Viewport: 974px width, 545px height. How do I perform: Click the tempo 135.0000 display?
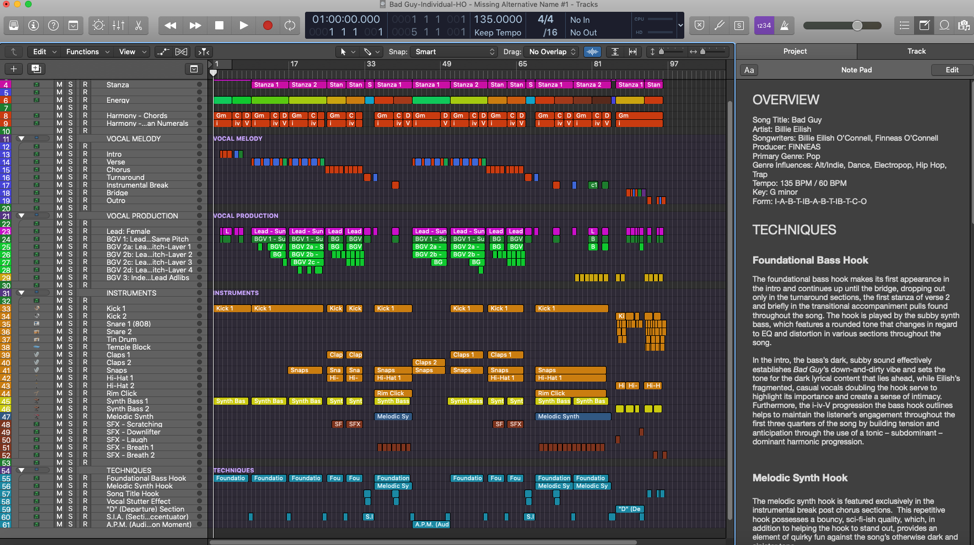(x=498, y=19)
